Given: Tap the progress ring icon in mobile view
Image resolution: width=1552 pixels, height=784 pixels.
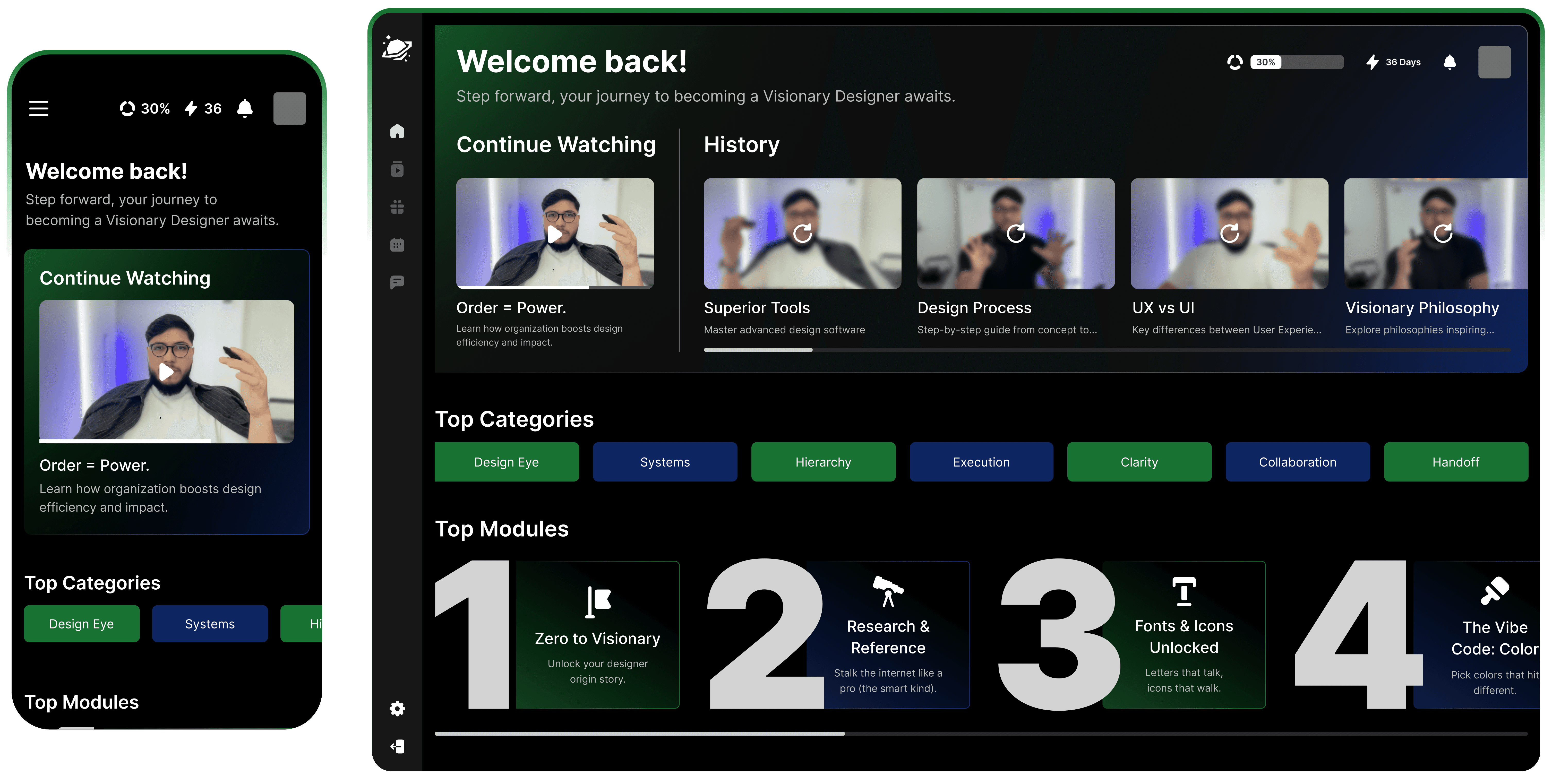Looking at the screenshot, I should click(x=127, y=108).
